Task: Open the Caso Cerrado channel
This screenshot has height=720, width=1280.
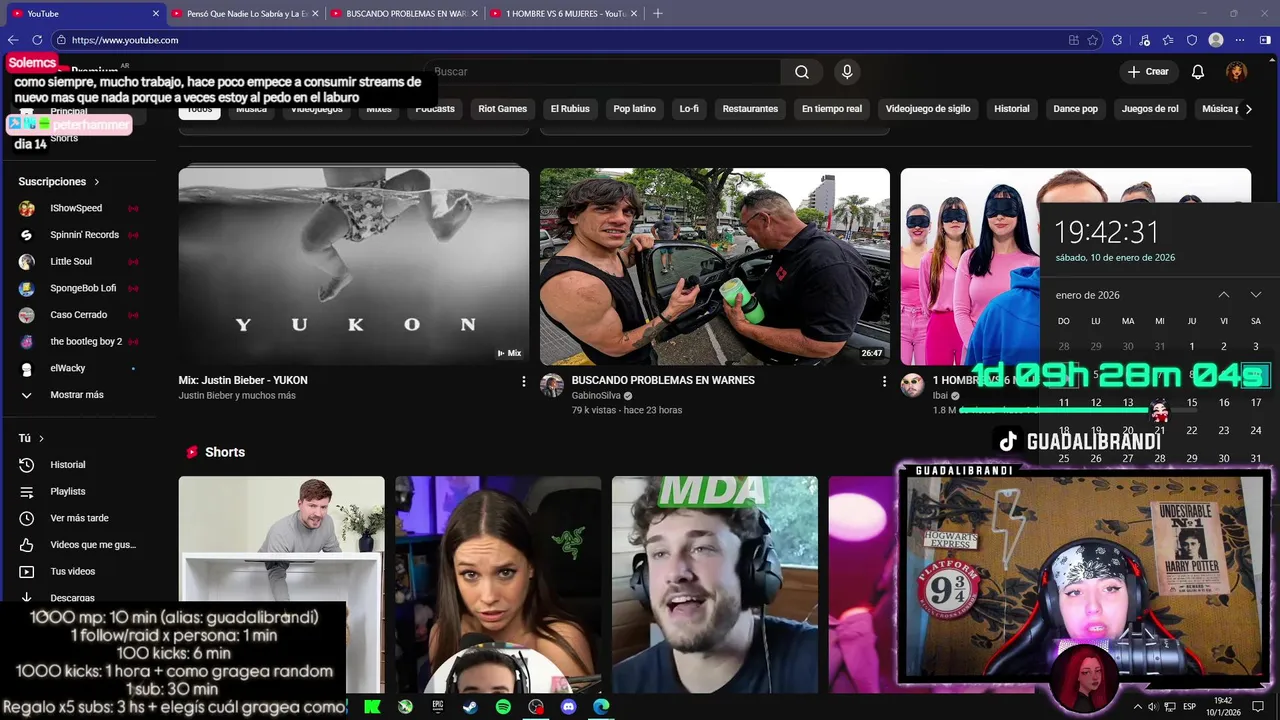Action: (77, 315)
